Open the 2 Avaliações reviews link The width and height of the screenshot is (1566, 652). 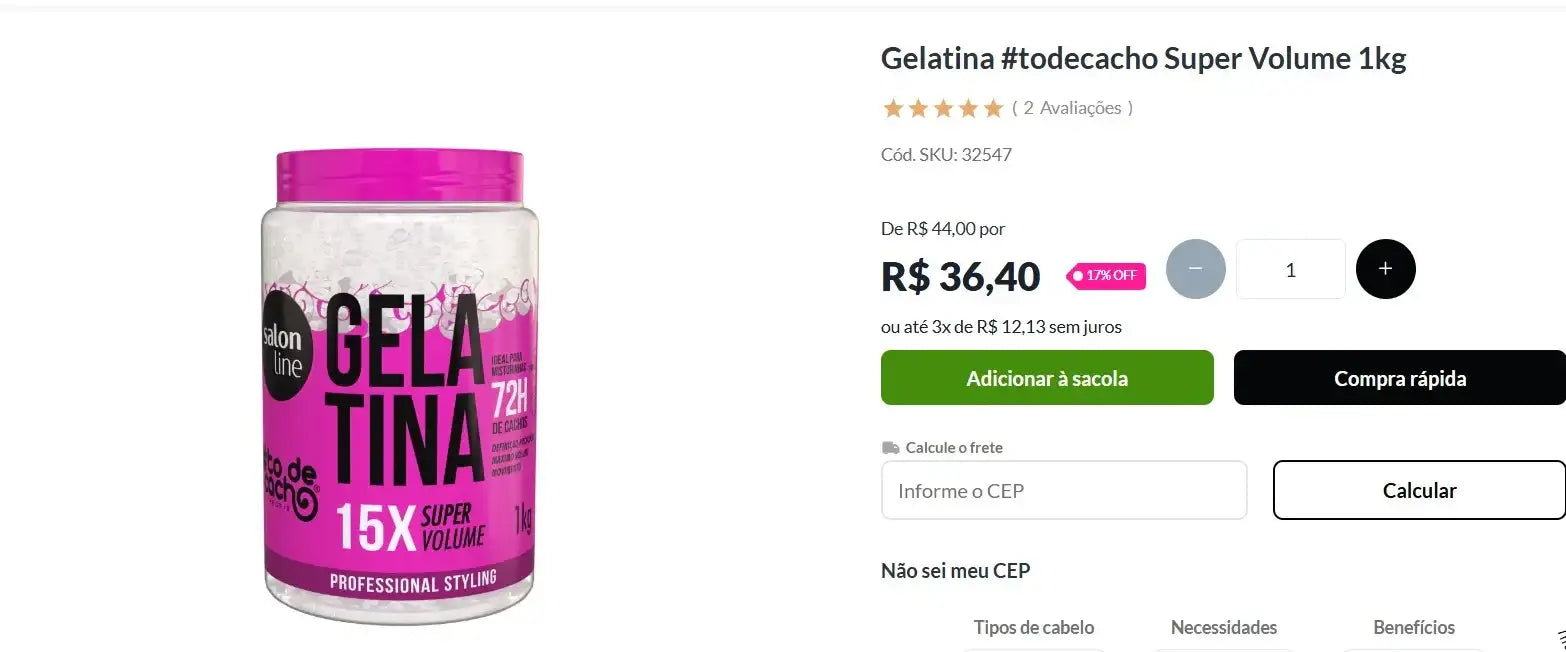1072,108
